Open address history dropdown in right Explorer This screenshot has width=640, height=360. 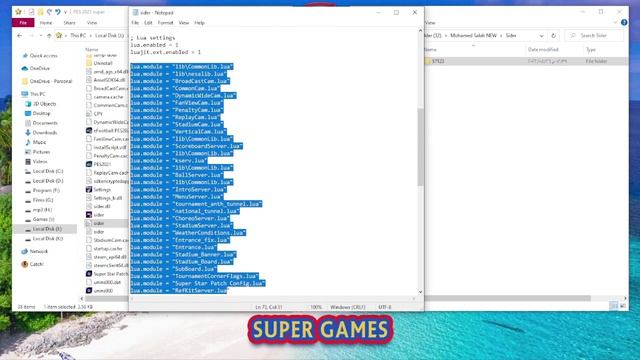(x=542, y=36)
